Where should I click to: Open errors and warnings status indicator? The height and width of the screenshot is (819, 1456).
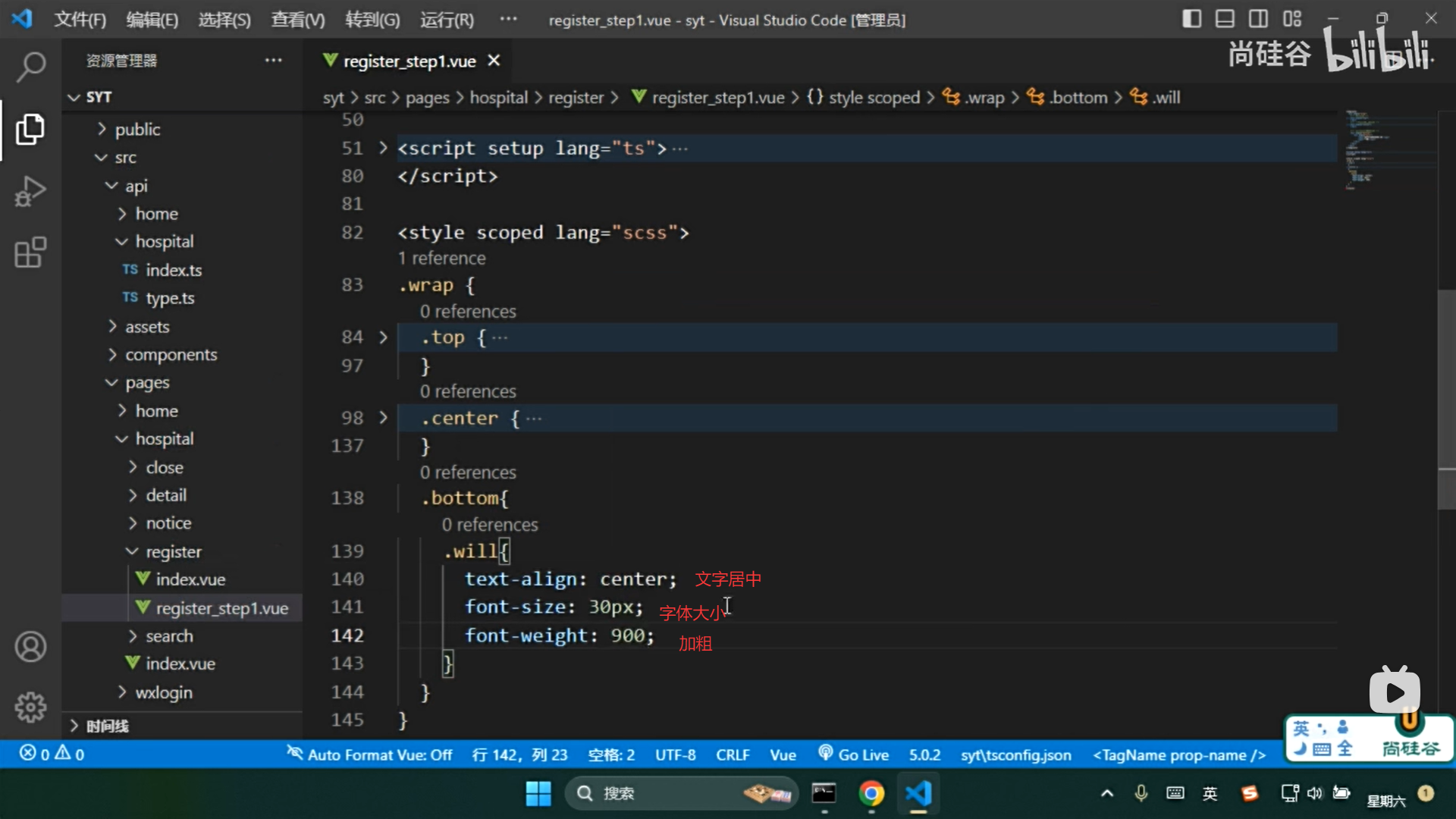point(52,754)
